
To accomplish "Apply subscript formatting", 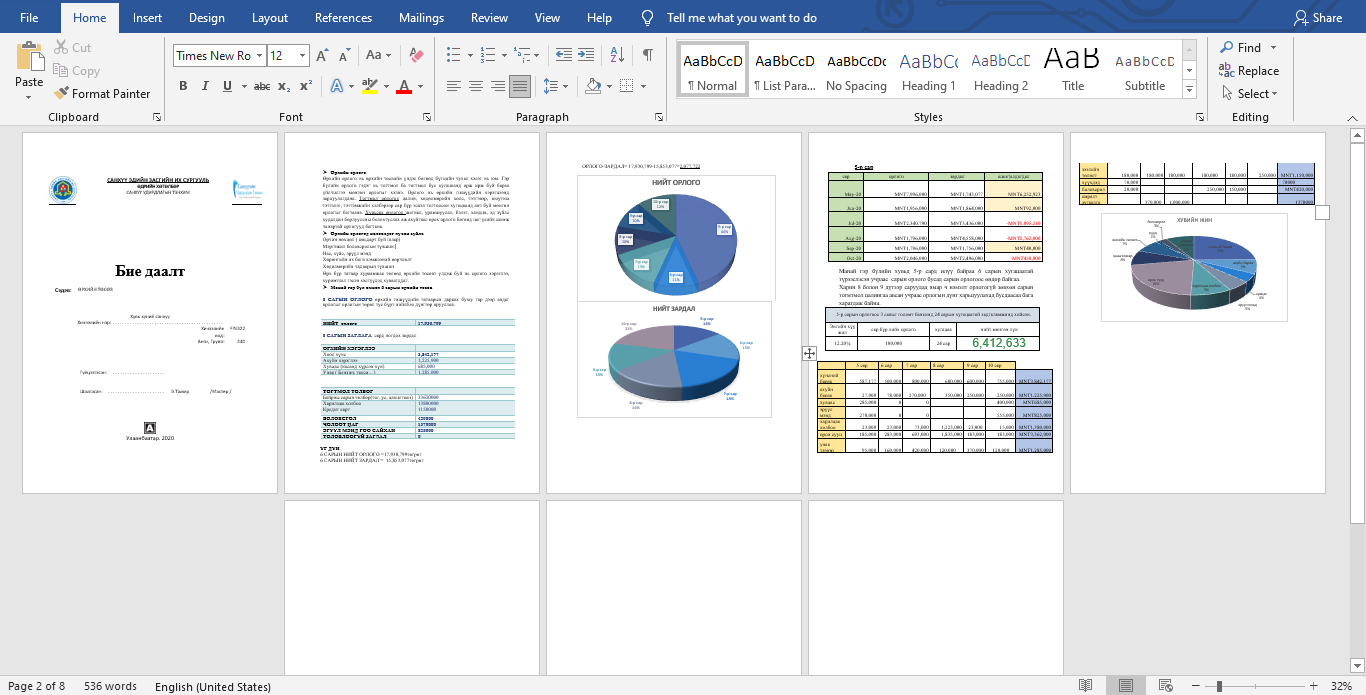I will [284, 87].
